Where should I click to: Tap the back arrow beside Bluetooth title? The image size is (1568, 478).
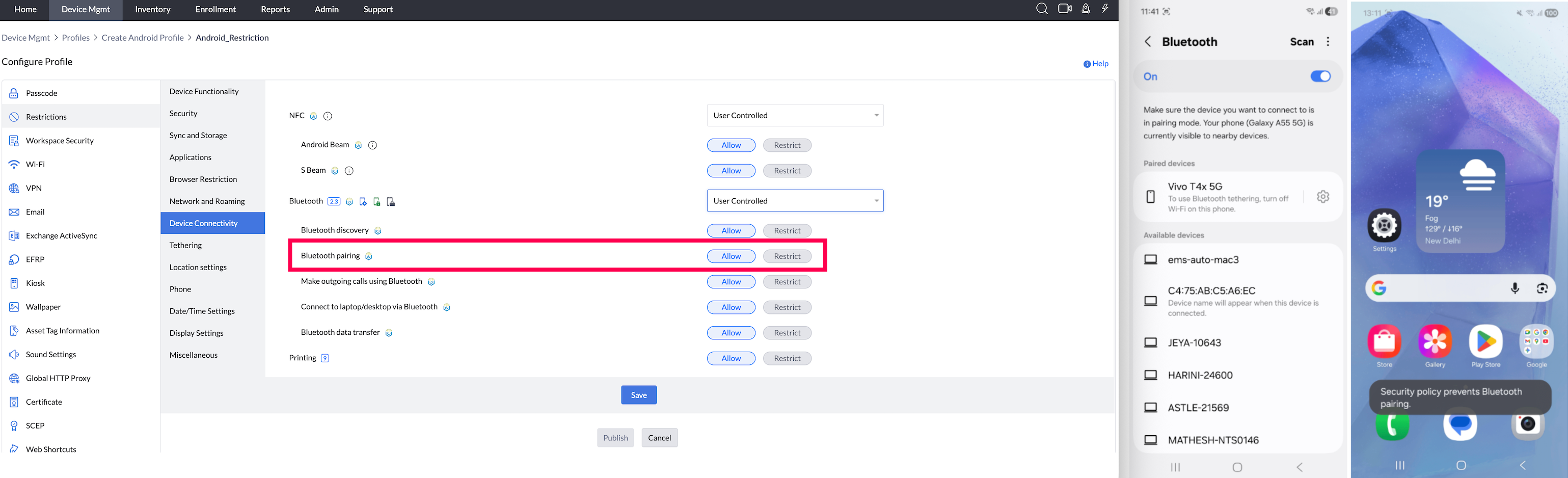click(1147, 41)
